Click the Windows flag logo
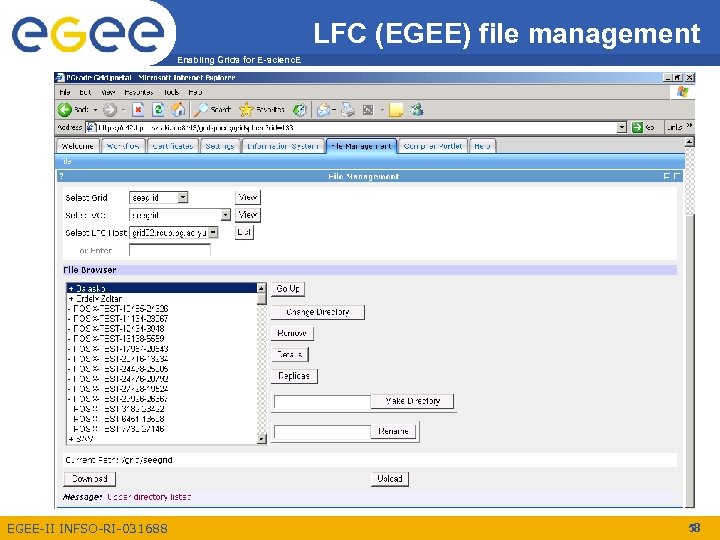This screenshot has width=720, height=540. tap(683, 92)
